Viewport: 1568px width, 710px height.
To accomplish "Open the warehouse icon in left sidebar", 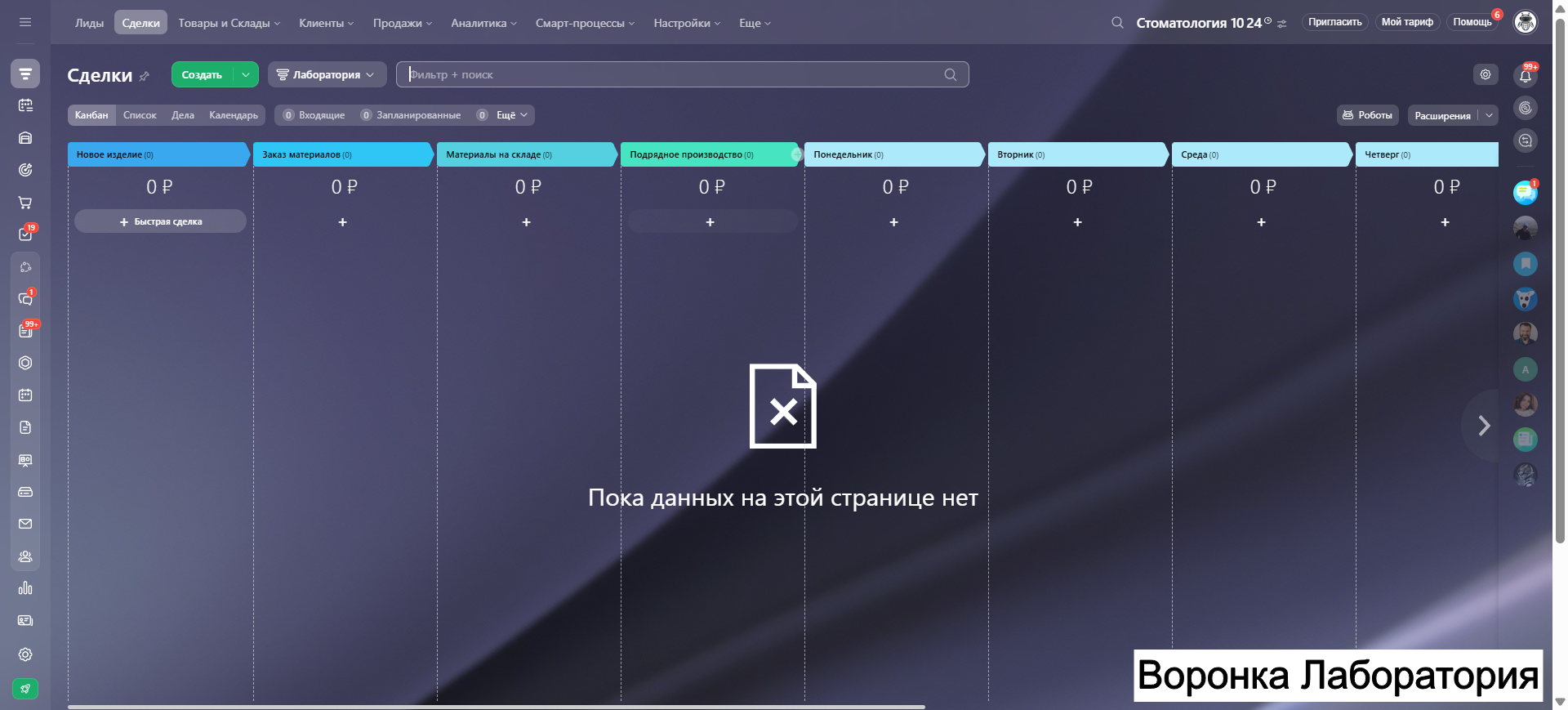I will coord(25,138).
